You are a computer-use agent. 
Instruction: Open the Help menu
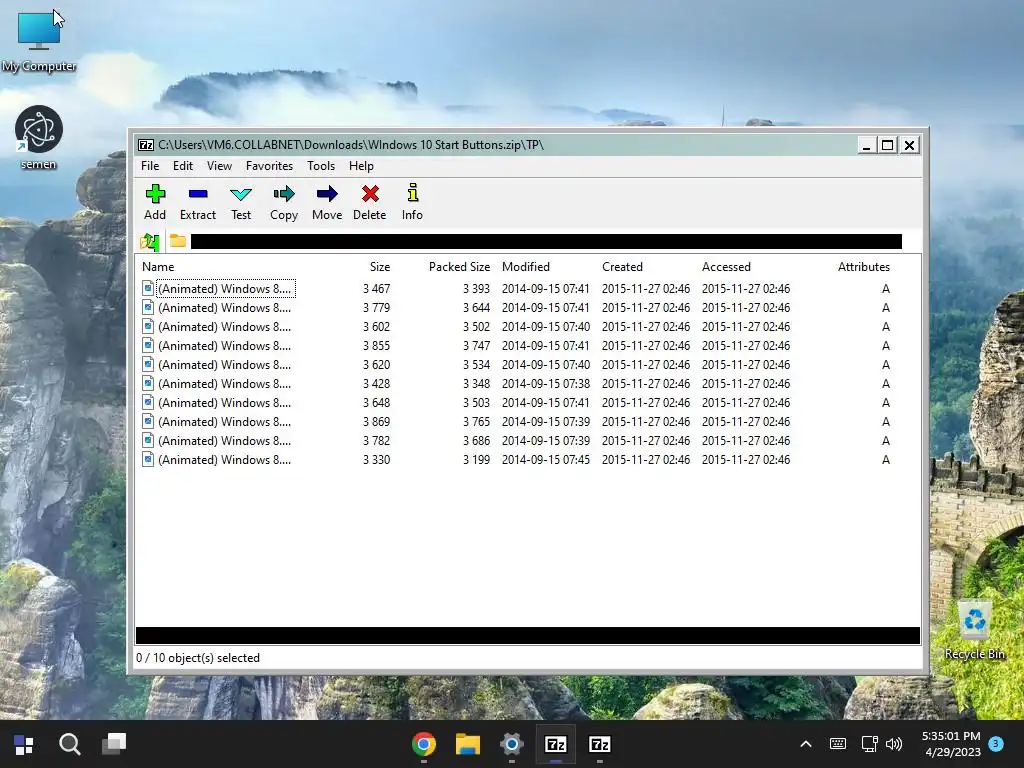361,166
